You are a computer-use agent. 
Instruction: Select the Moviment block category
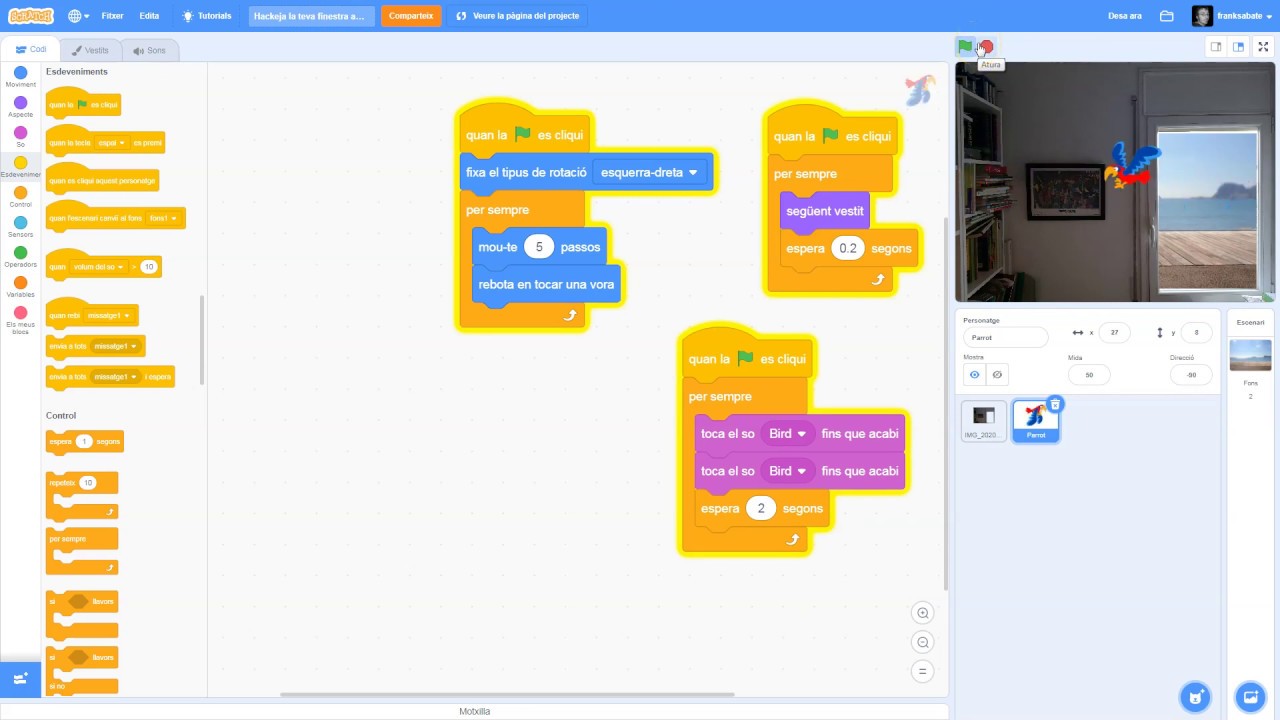[20, 75]
